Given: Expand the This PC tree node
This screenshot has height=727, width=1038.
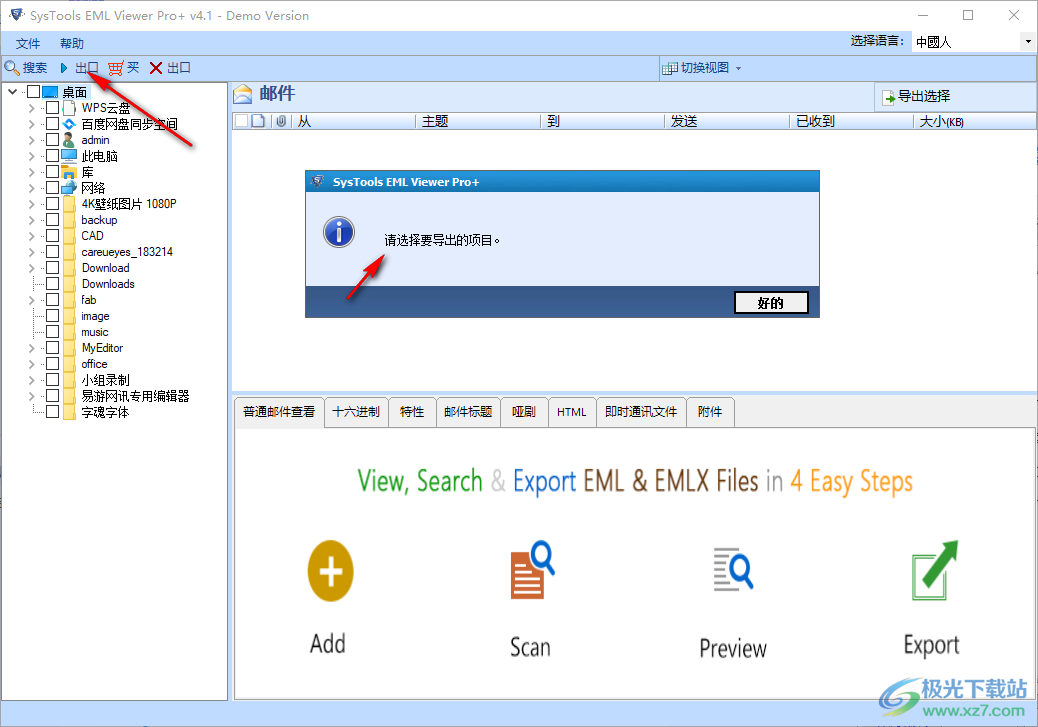Looking at the screenshot, I should (x=31, y=156).
